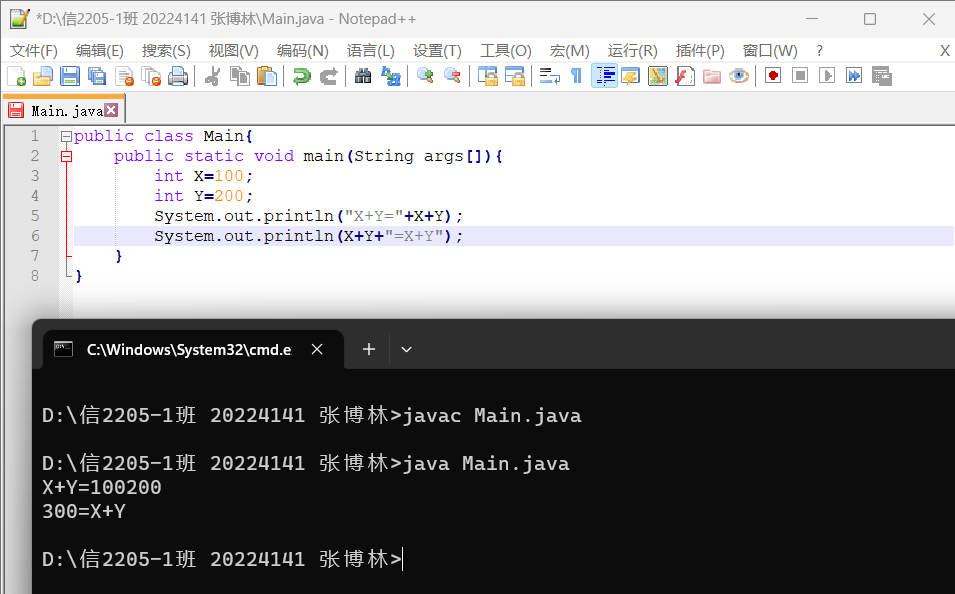Click the New file toolbar icon

[x=16, y=76]
